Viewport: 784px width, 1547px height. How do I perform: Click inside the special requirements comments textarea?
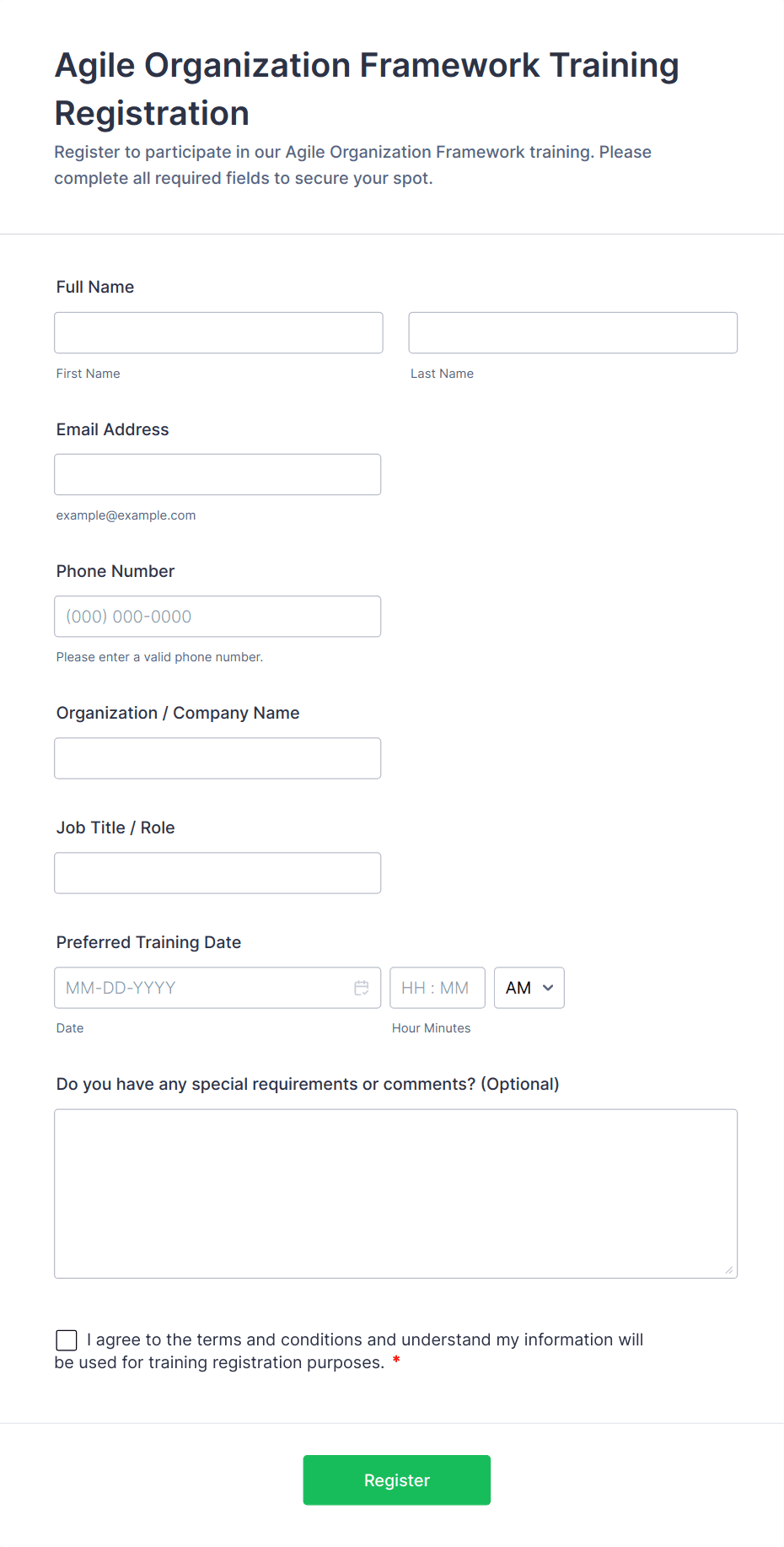click(395, 1194)
